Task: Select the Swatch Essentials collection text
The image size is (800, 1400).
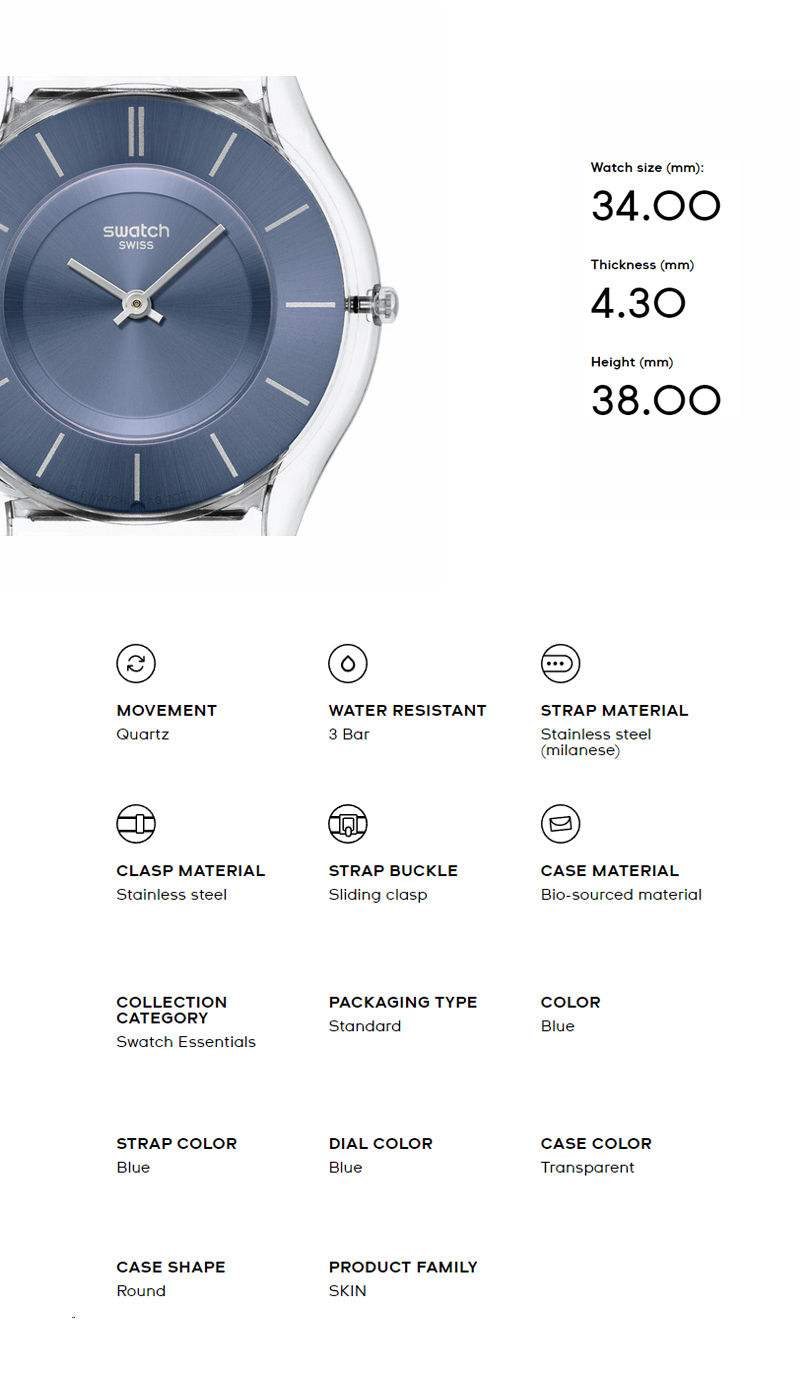Action: coord(186,1042)
